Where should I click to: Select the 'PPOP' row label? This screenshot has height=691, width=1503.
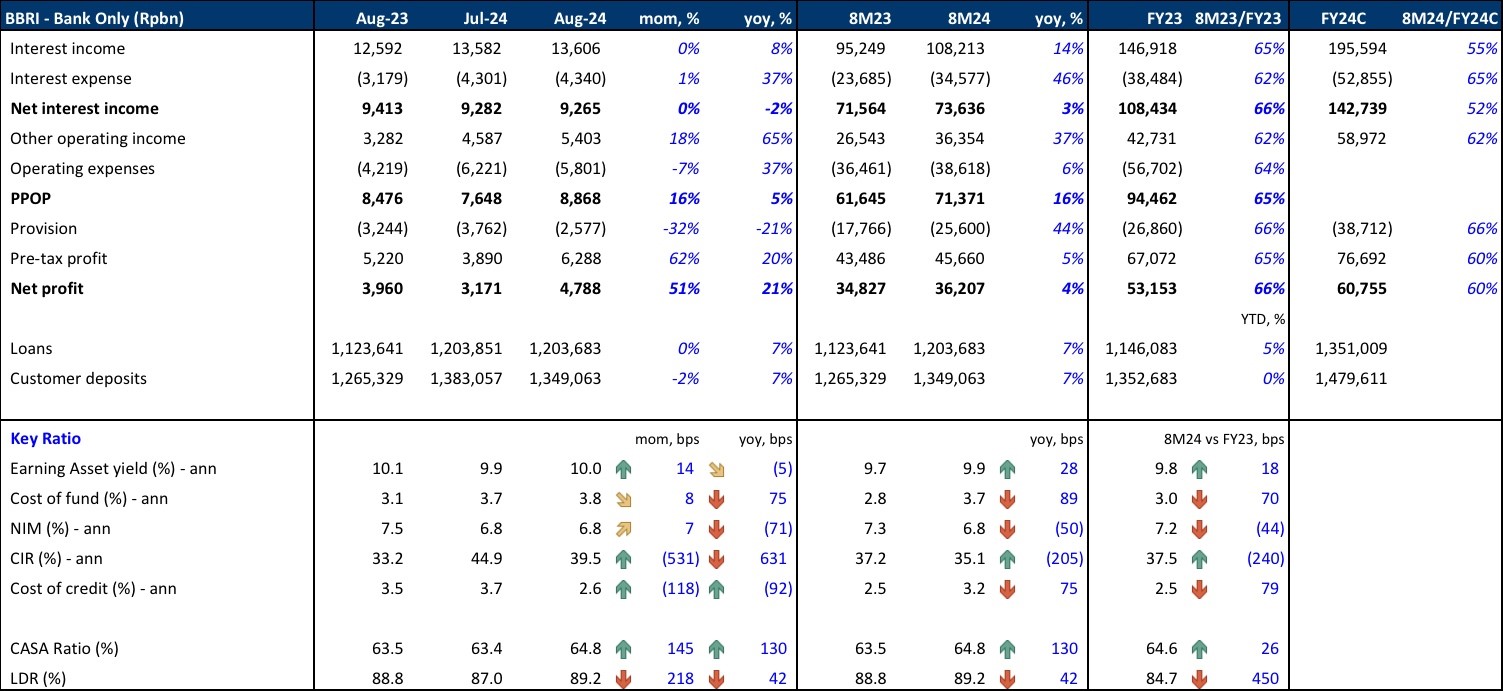30,198
